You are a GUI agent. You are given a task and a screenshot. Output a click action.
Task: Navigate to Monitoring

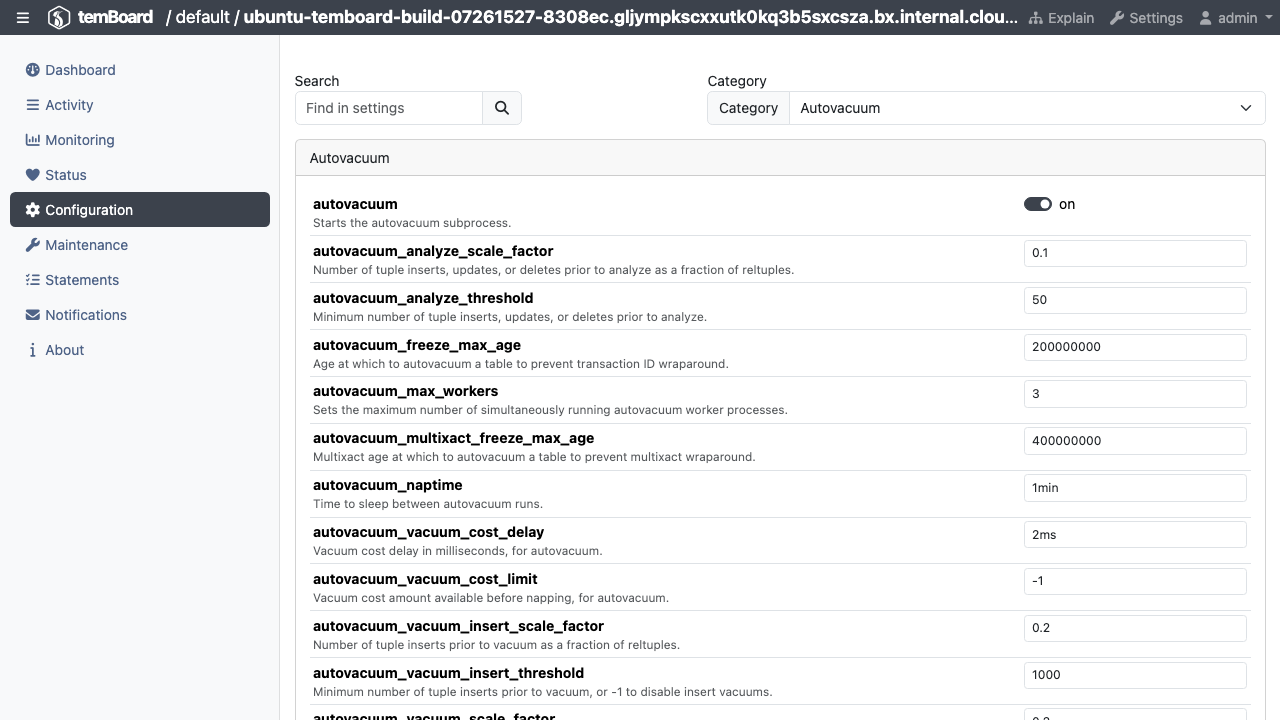[x=140, y=140]
